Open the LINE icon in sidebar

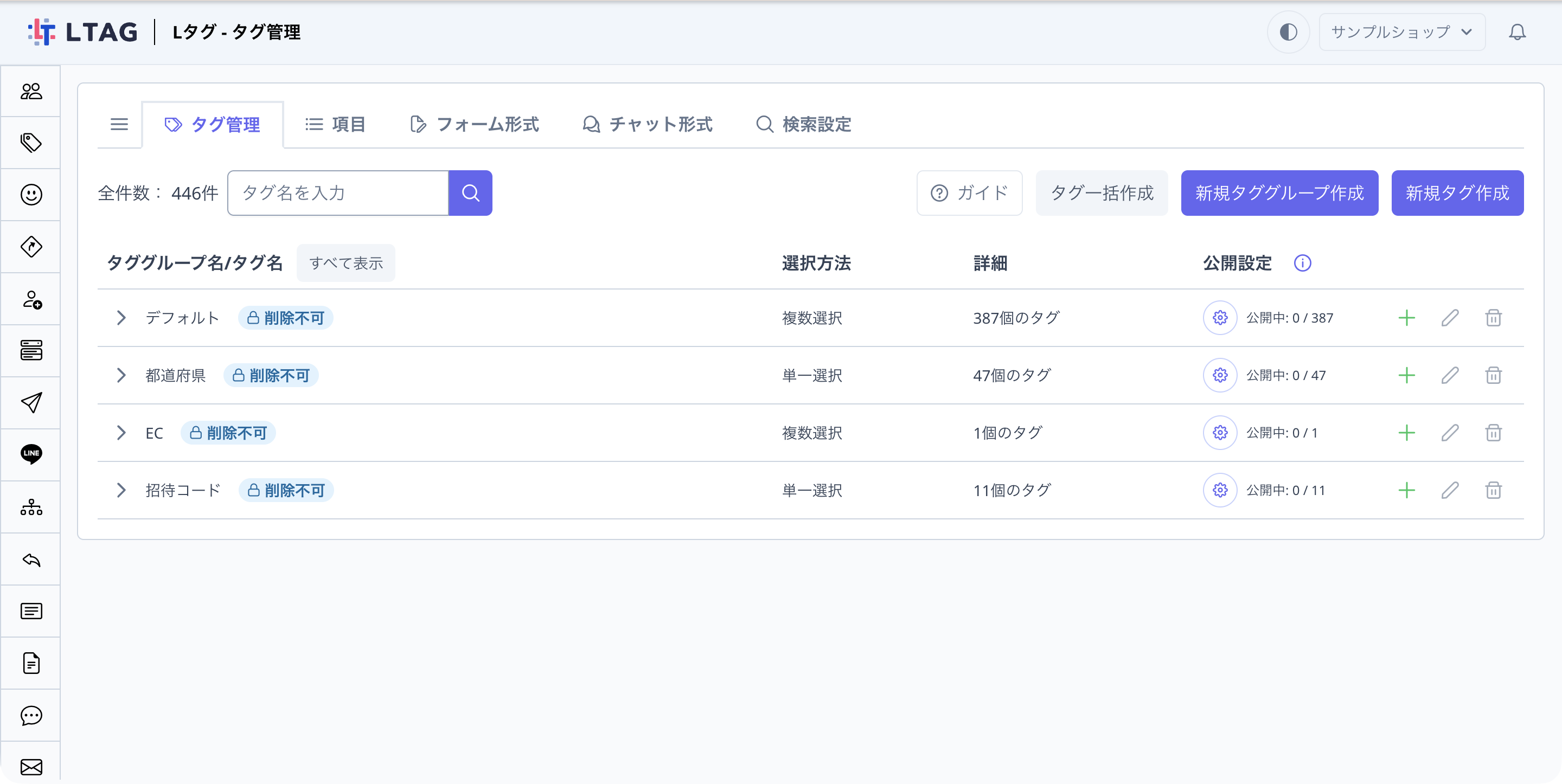(x=31, y=454)
